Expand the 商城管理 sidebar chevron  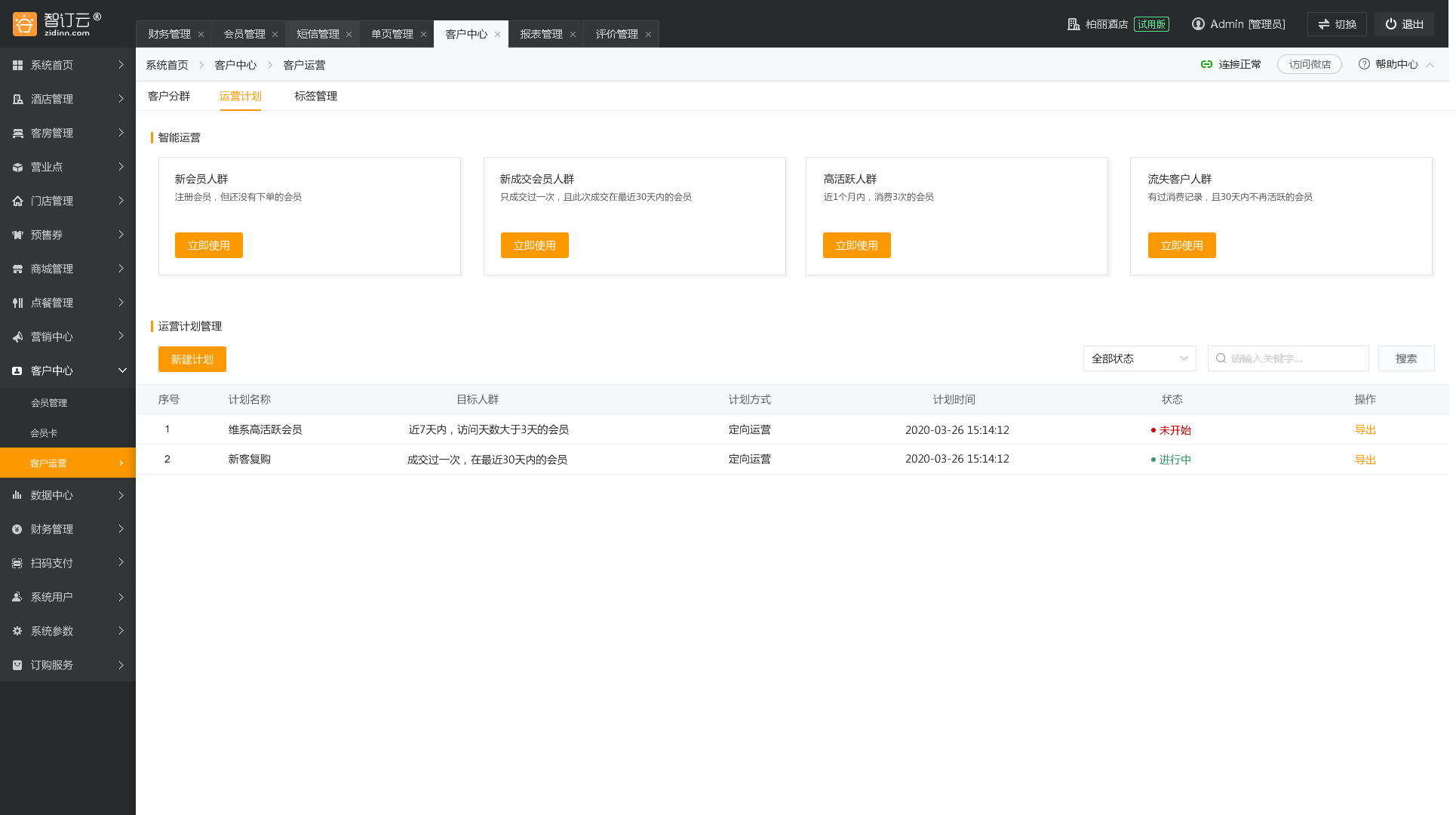pyautogui.click(x=121, y=269)
